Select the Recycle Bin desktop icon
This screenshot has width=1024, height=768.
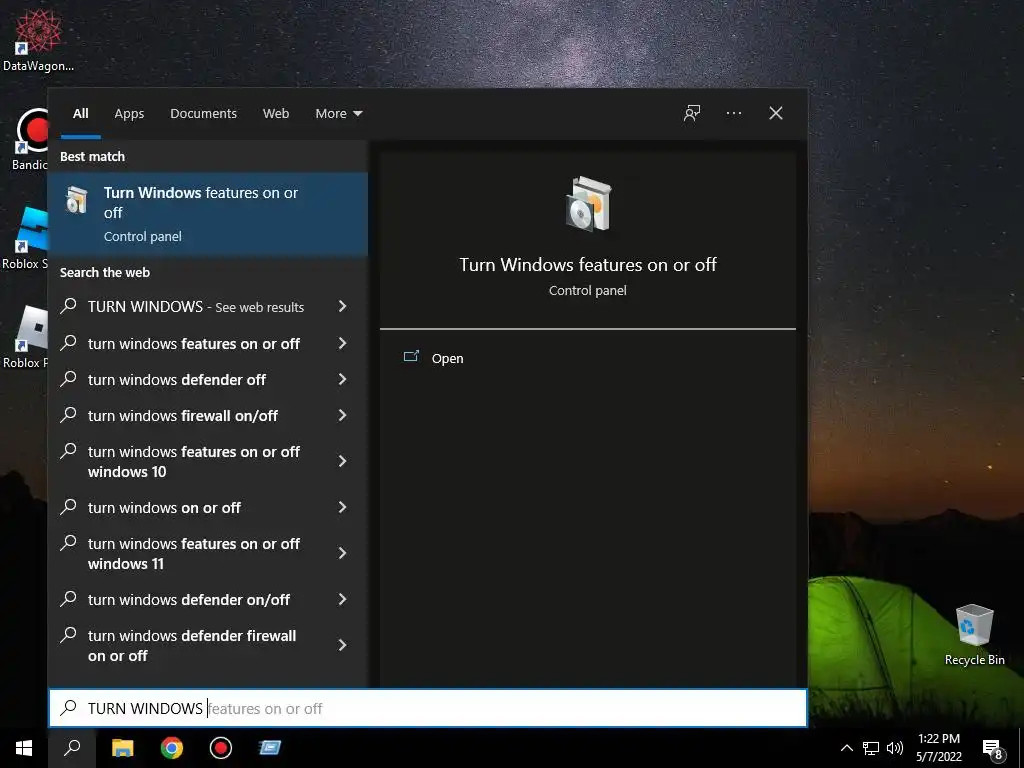coord(974,635)
